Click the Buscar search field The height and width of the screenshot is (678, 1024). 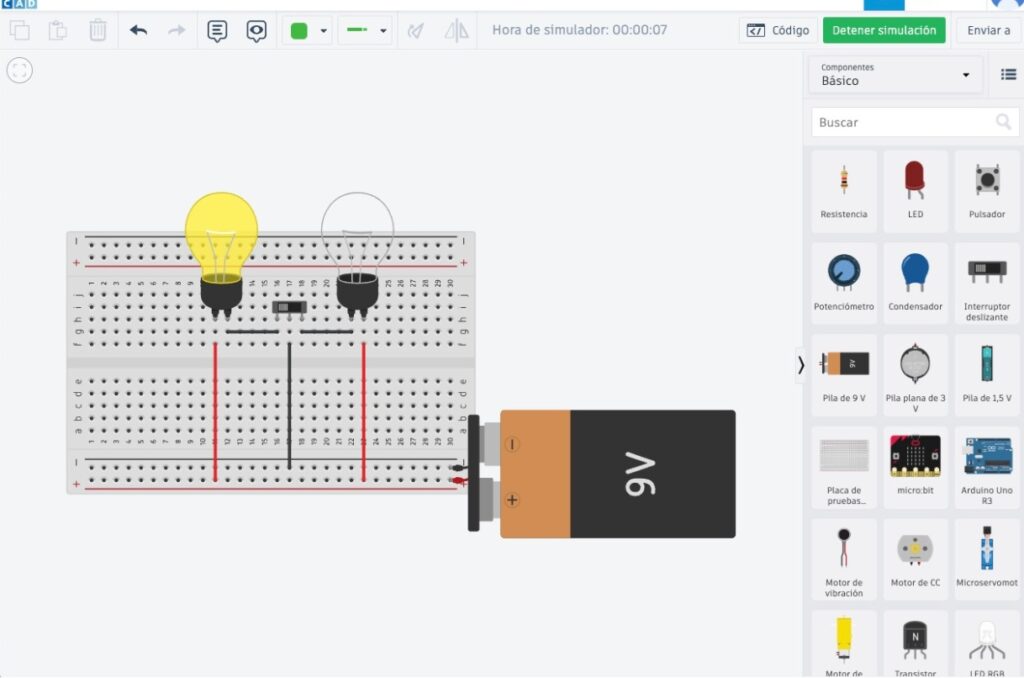914,122
